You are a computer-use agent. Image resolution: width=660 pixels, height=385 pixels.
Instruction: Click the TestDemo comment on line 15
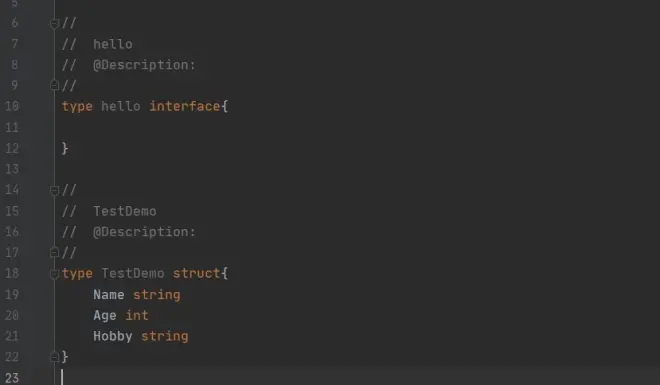[125, 211]
